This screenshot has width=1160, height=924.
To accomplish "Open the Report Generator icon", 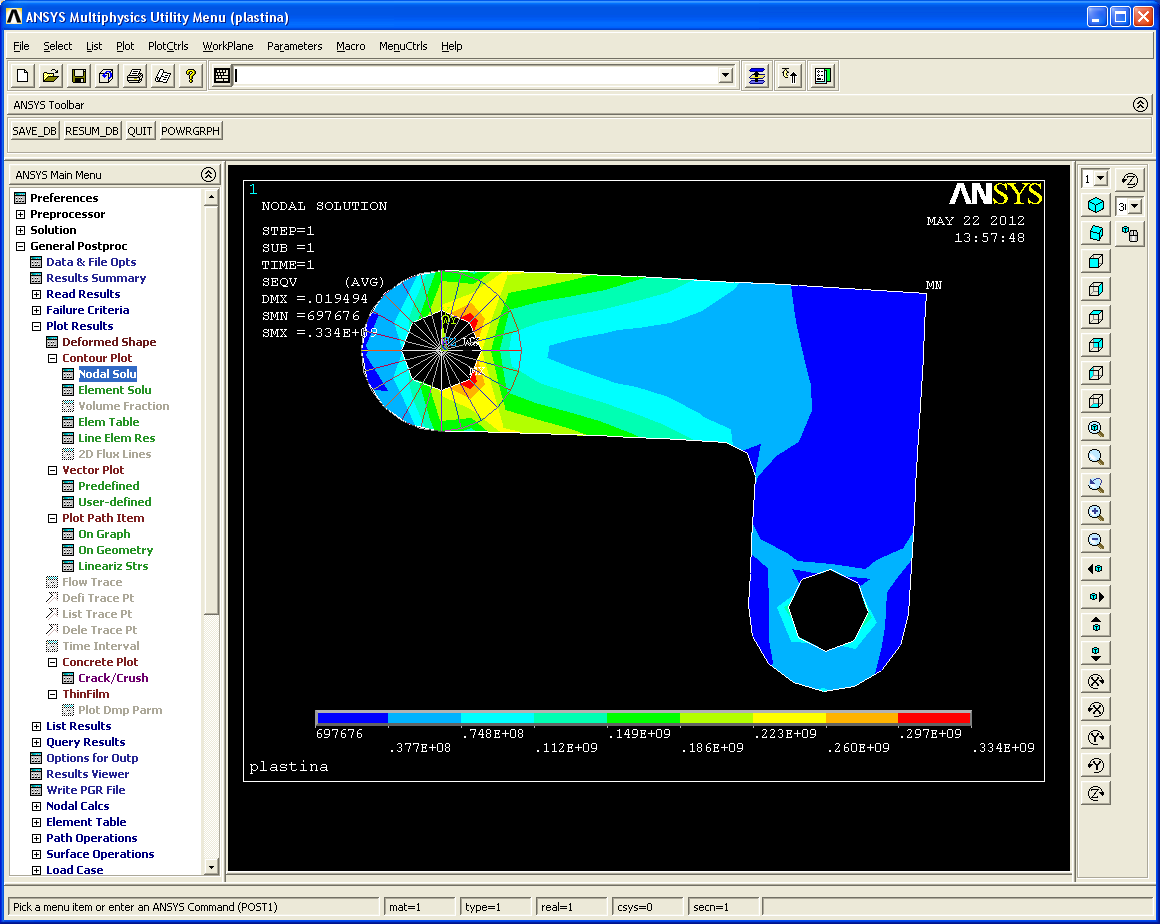I will coord(163,75).
